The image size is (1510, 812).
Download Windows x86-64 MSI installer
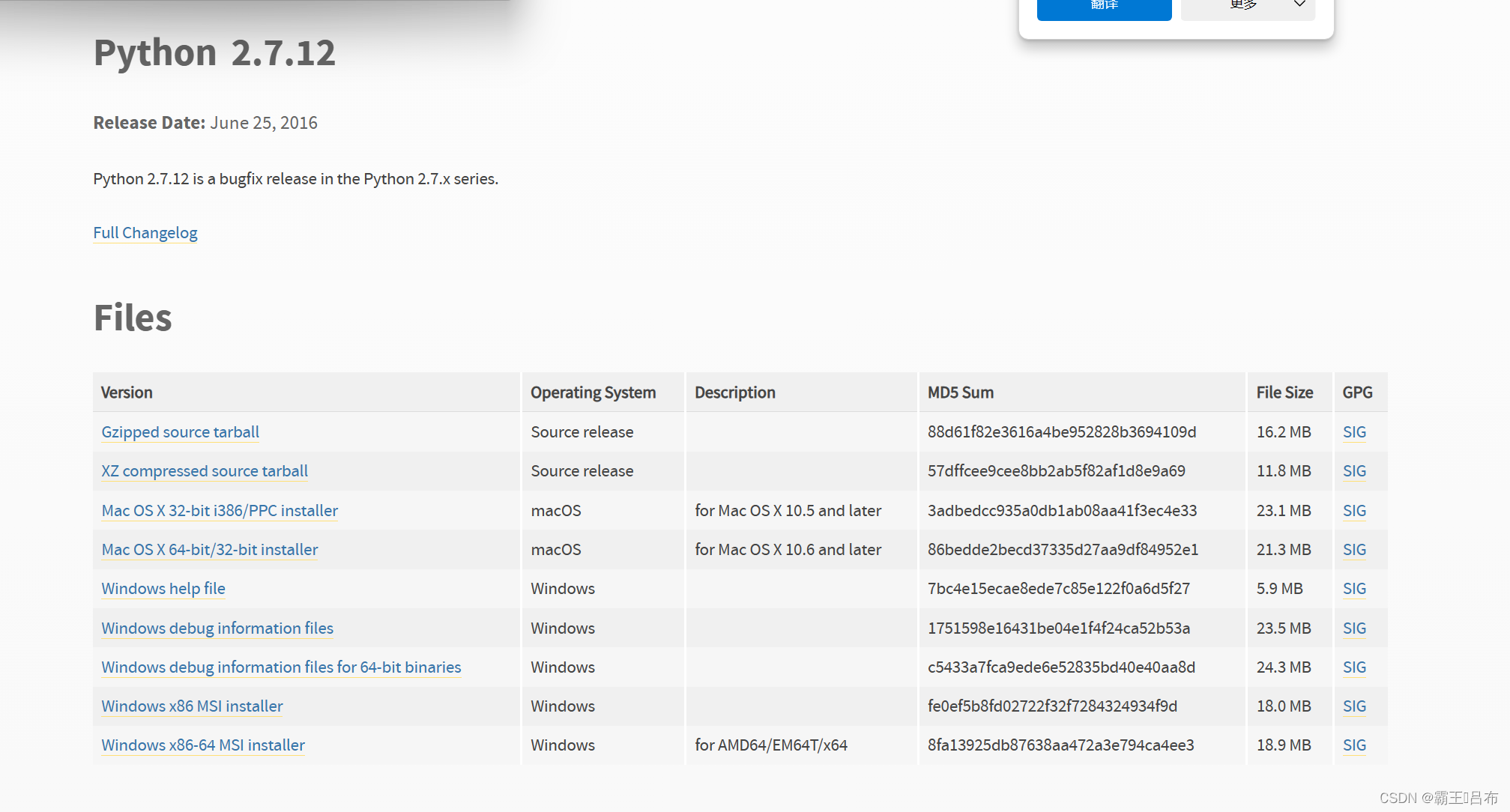[x=203, y=745]
